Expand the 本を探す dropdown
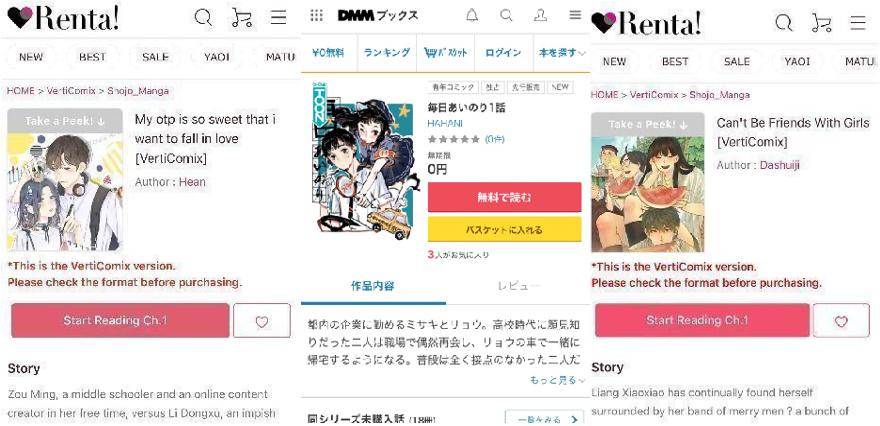 tap(562, 53)
